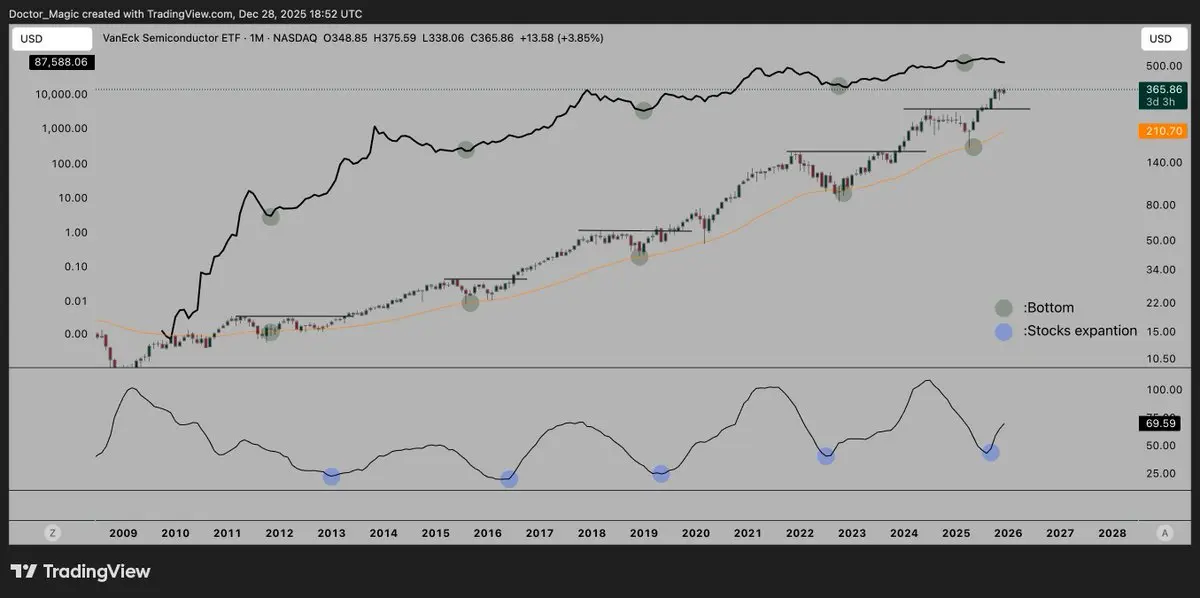The image size is (1200, 598).
Task: Click the 2025 label on the time axis
Action: pos(955,534)
